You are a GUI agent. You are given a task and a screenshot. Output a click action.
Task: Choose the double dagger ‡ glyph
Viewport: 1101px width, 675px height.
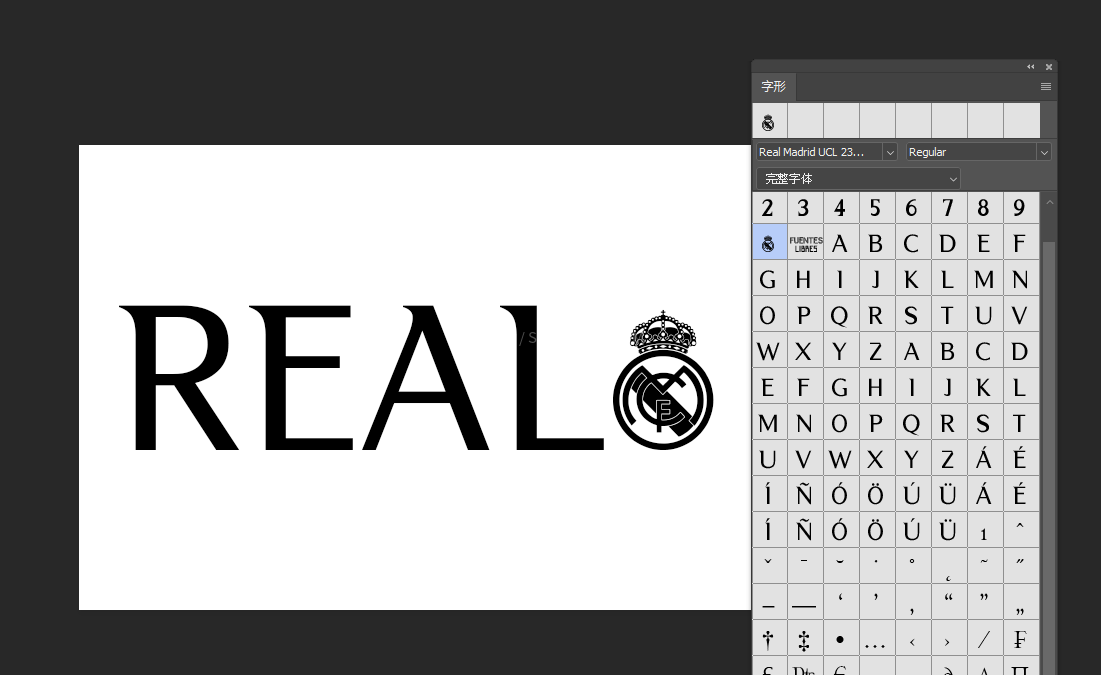(804, 639)
